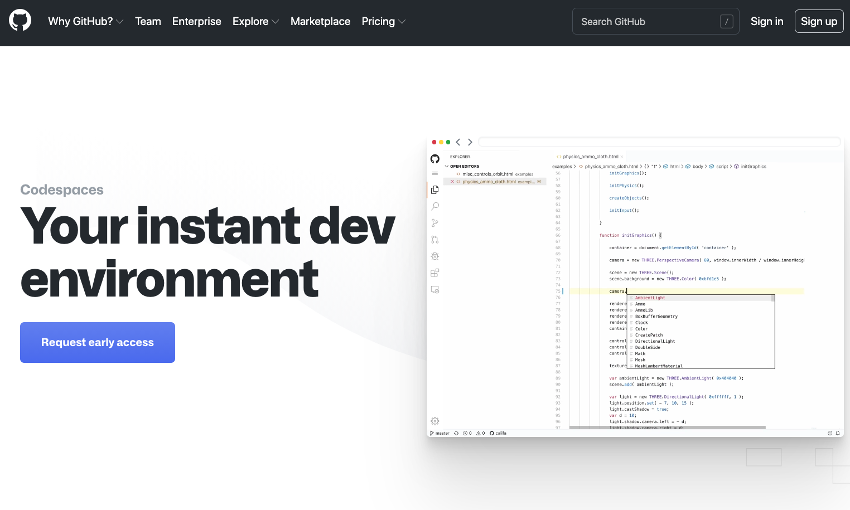Viewport: 850px width, 510px height.
Task: Go to the Enterprise page
Action: point(196,22)
